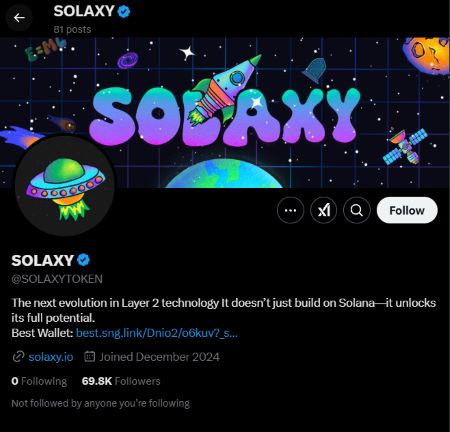Click verified badge beside the header title
Image resolution: width=450 pixels, height=432 pixels.
124,12
